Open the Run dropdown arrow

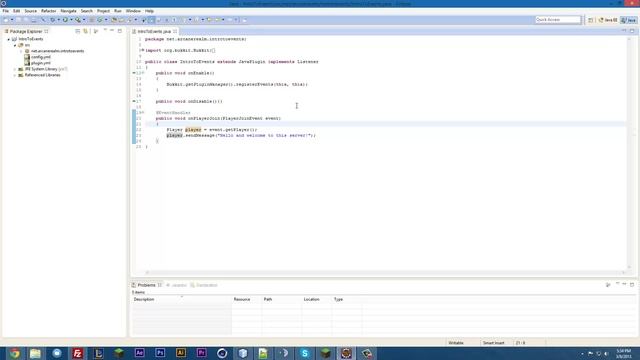point(71,20)
